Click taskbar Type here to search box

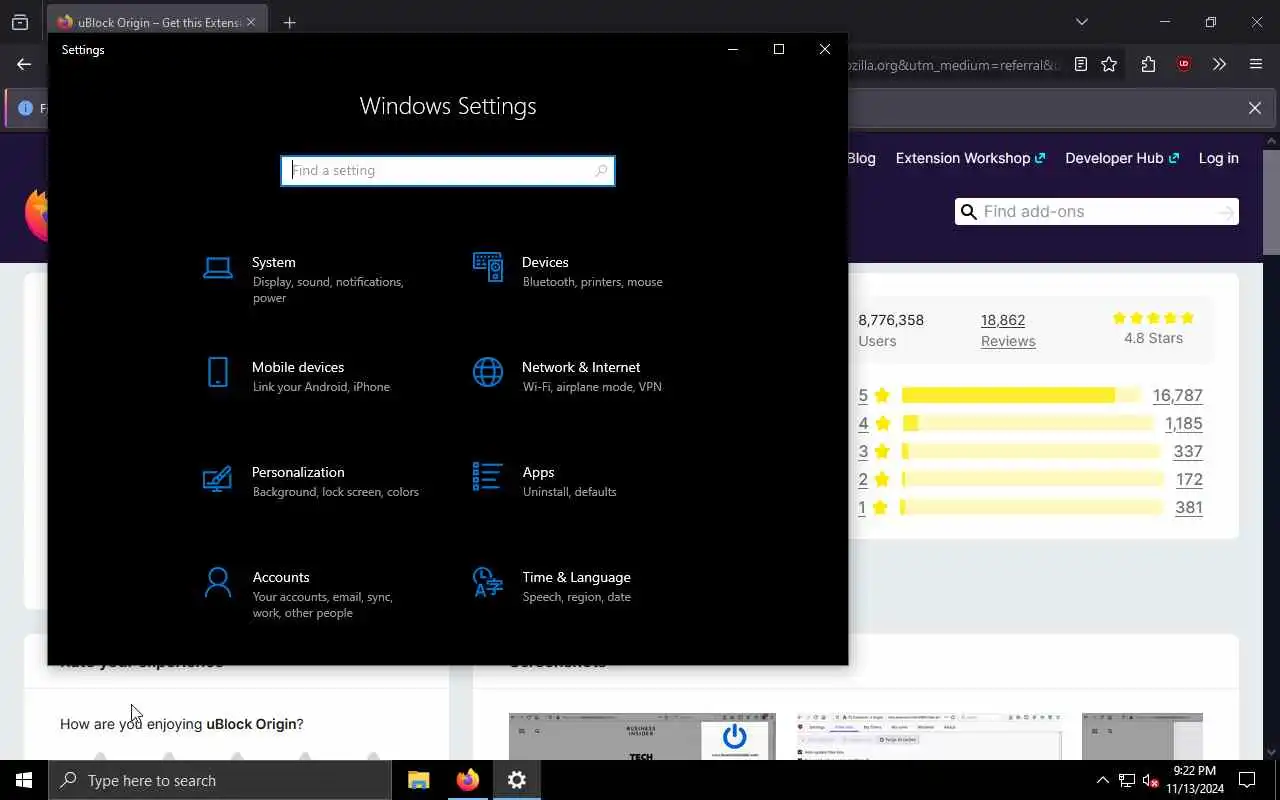tap(220, 780)
